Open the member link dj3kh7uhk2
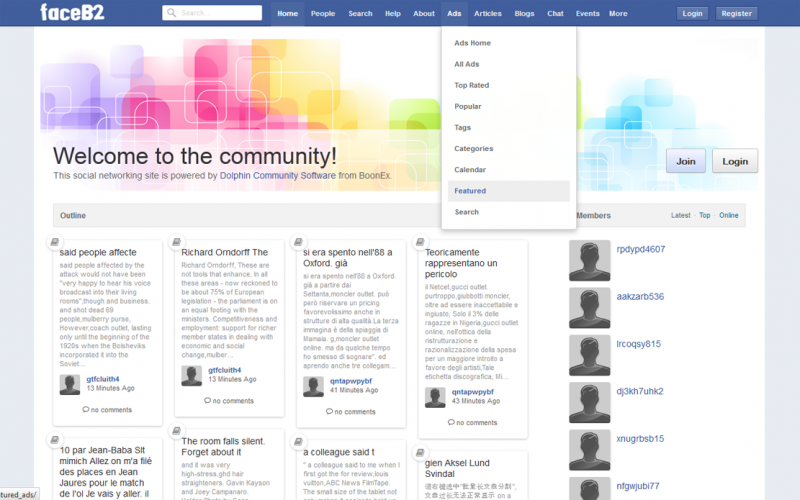Image resolution: width=800 pixels, height=500 pixels. tap(640, 391)
